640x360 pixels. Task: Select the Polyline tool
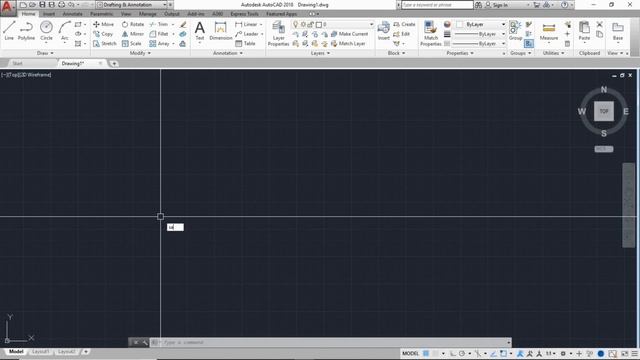(26, 31)
